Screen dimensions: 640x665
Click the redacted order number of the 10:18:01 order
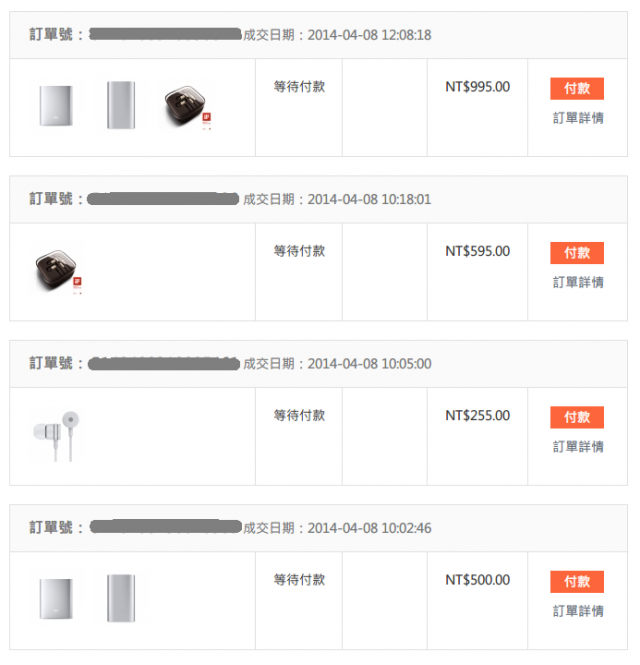163,199
